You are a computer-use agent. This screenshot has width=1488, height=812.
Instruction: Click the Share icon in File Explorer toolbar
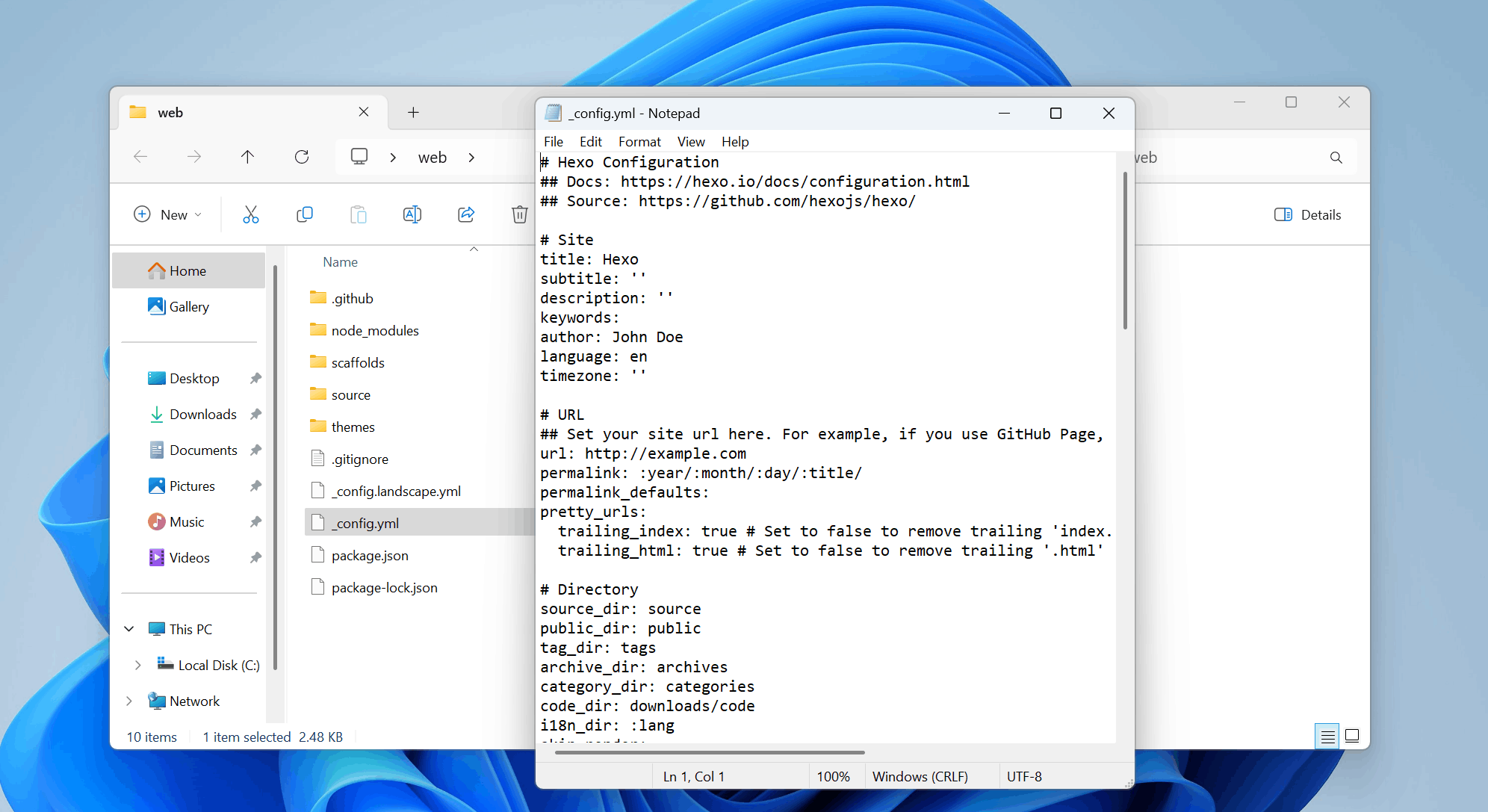pyautogui.click(x=466, y=215)
